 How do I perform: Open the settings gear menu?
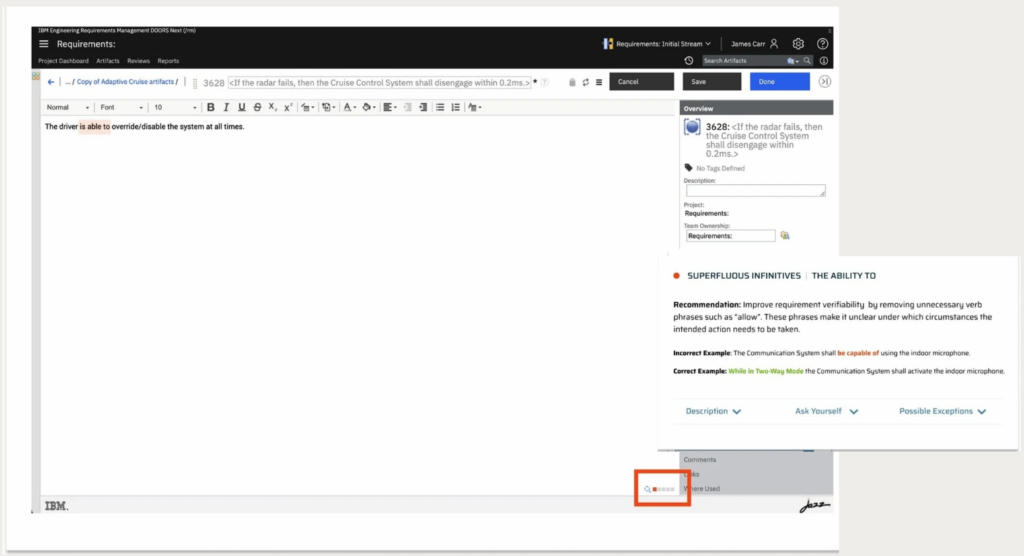798,44
